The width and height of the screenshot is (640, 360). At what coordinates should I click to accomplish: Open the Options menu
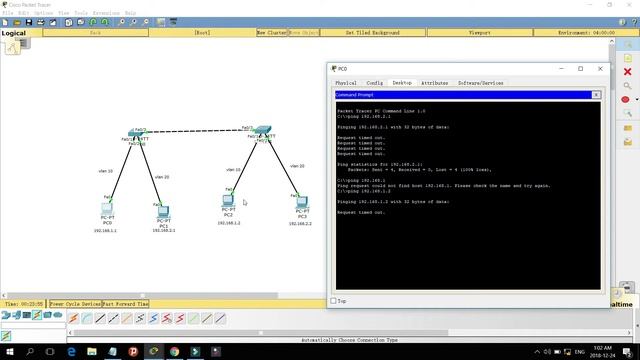click(43, 13)
